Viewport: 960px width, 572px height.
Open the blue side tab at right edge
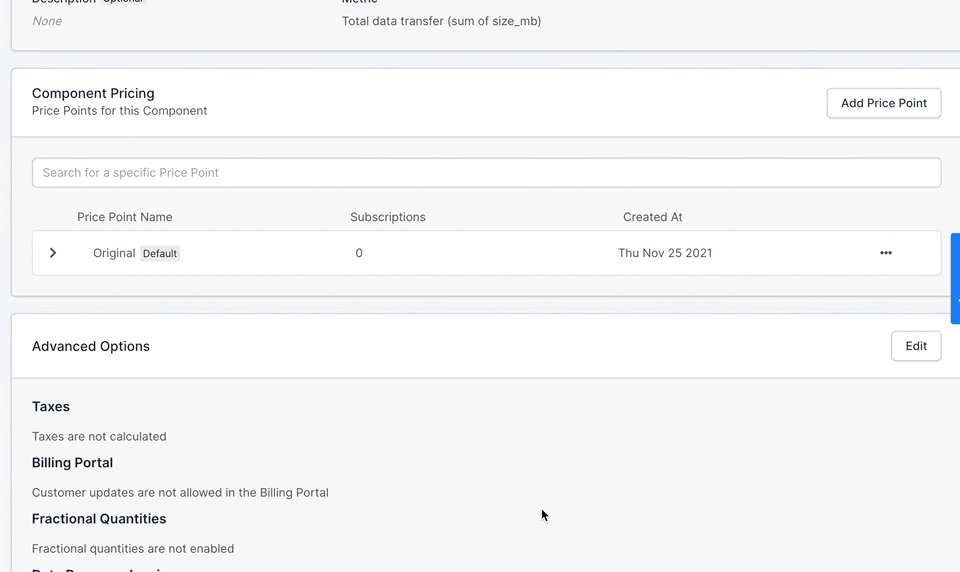coord(955,278)
